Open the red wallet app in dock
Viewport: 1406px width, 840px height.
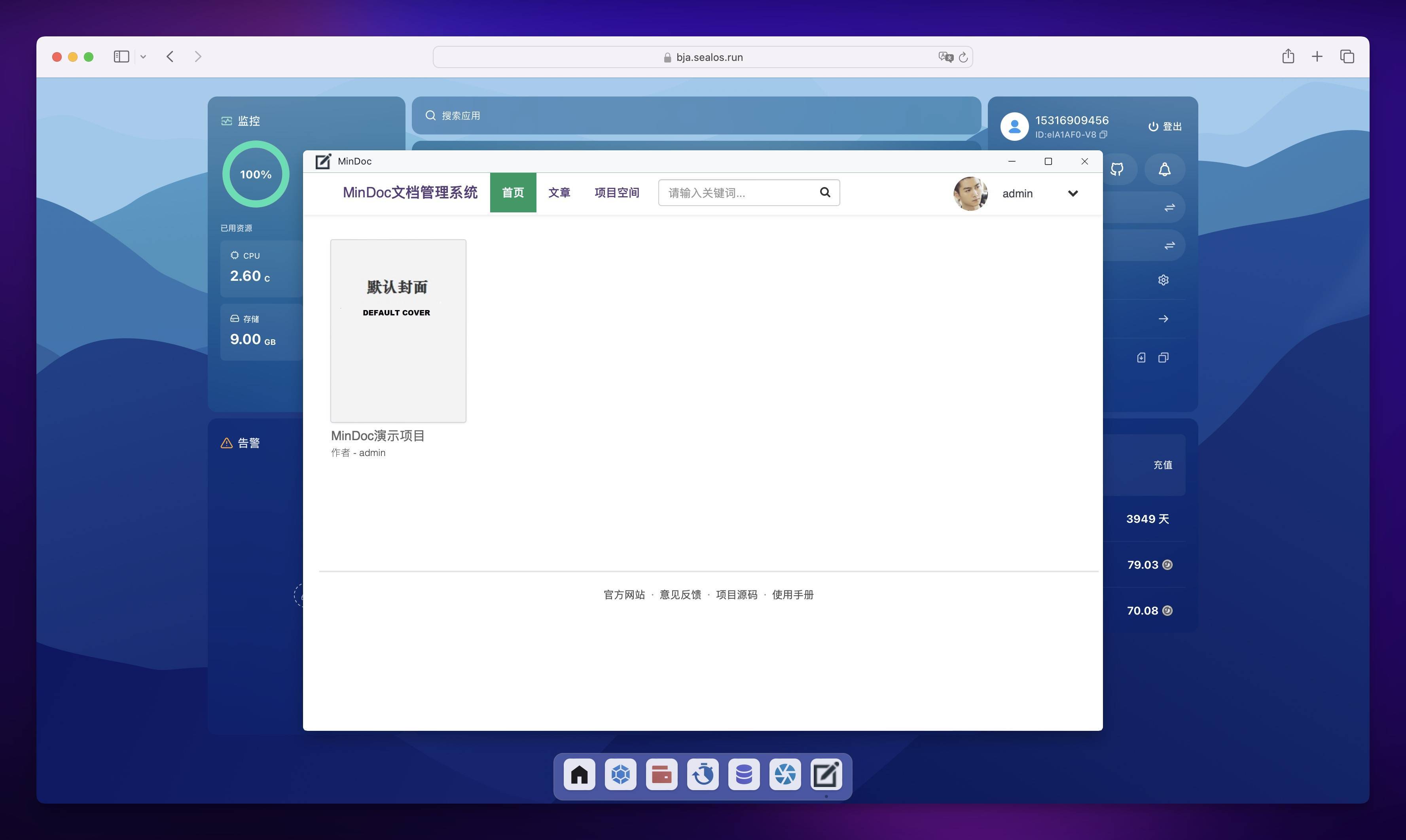[661, 774]
